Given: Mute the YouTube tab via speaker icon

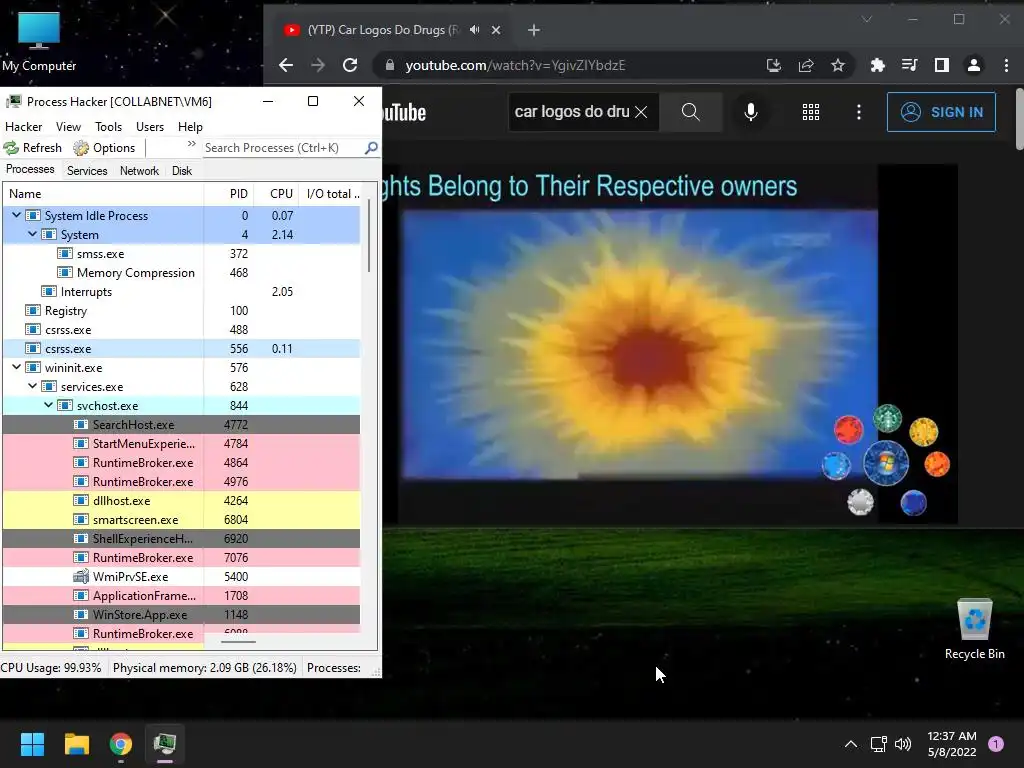Looking at the screenshot, I should click(475, 29).
